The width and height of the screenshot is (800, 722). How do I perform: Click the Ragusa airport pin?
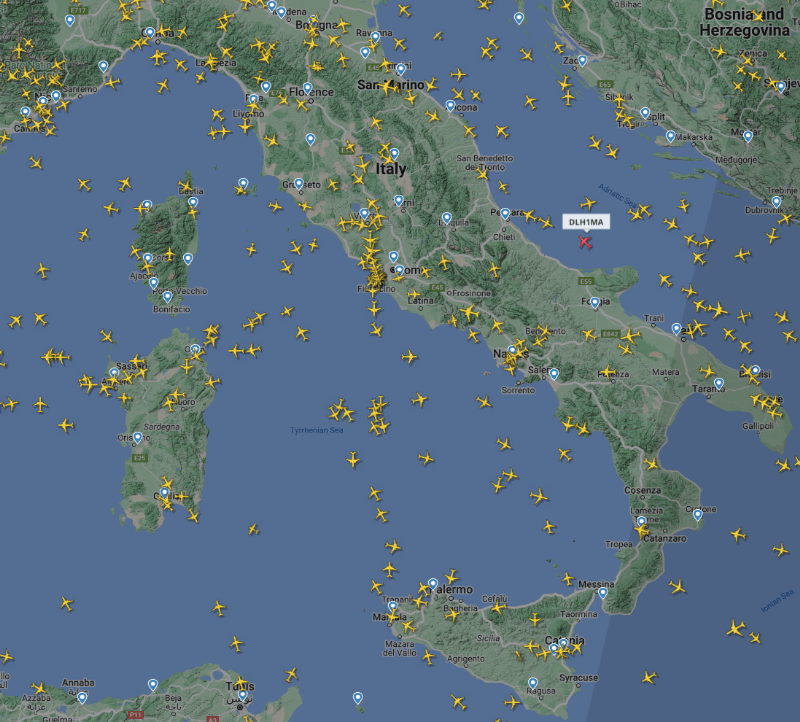tap(533, 683)
